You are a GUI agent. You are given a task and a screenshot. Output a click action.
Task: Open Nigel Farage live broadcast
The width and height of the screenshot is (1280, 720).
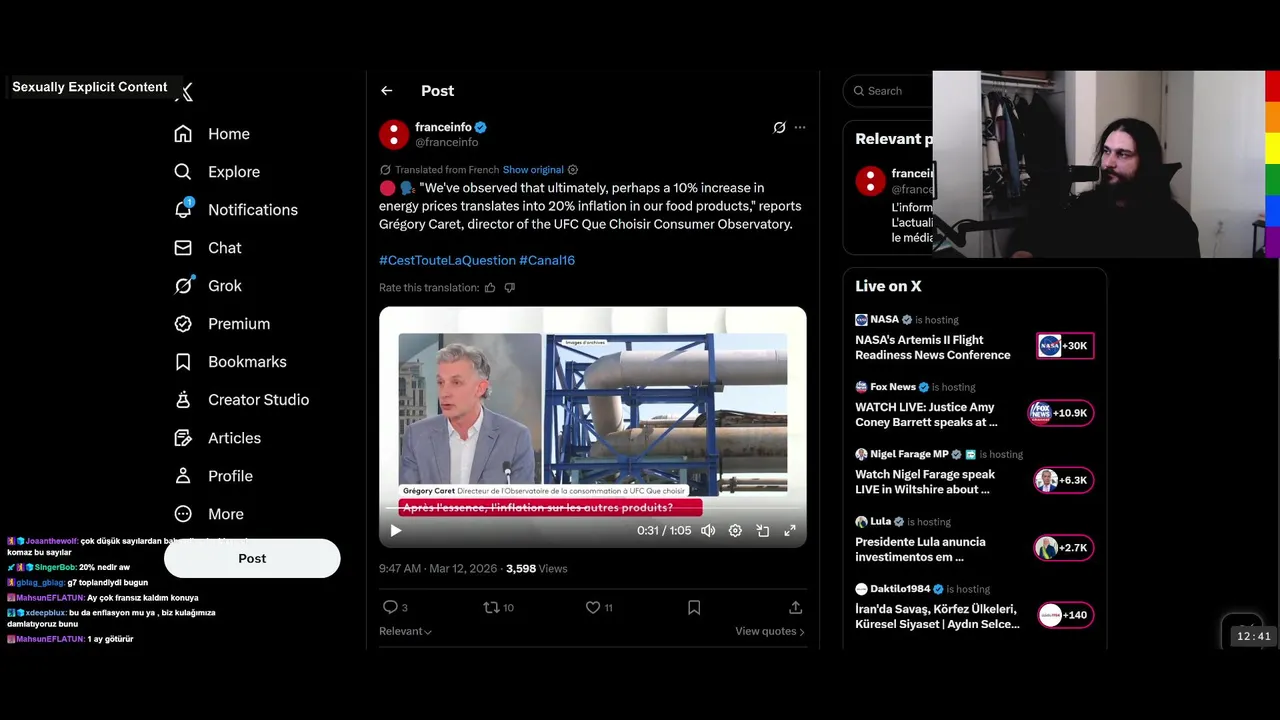[925, 482]
